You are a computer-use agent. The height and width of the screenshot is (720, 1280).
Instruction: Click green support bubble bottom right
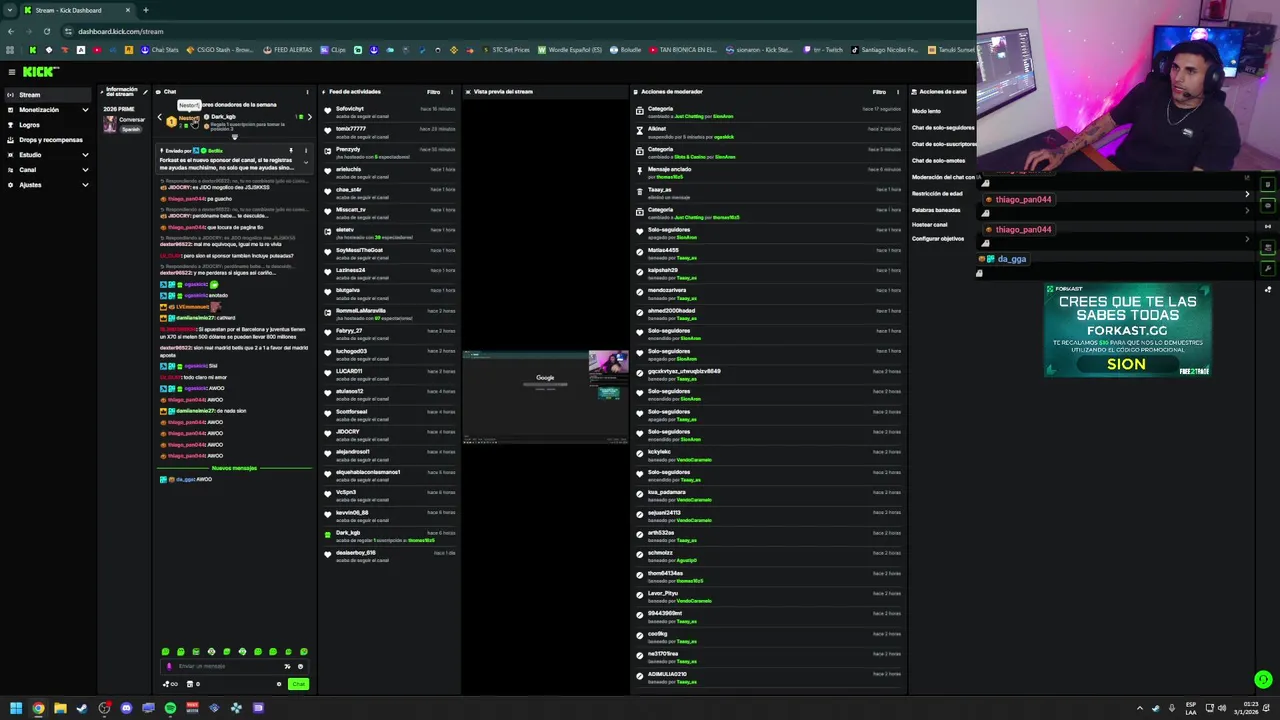pyautogui.click(x=1263, y=680)
